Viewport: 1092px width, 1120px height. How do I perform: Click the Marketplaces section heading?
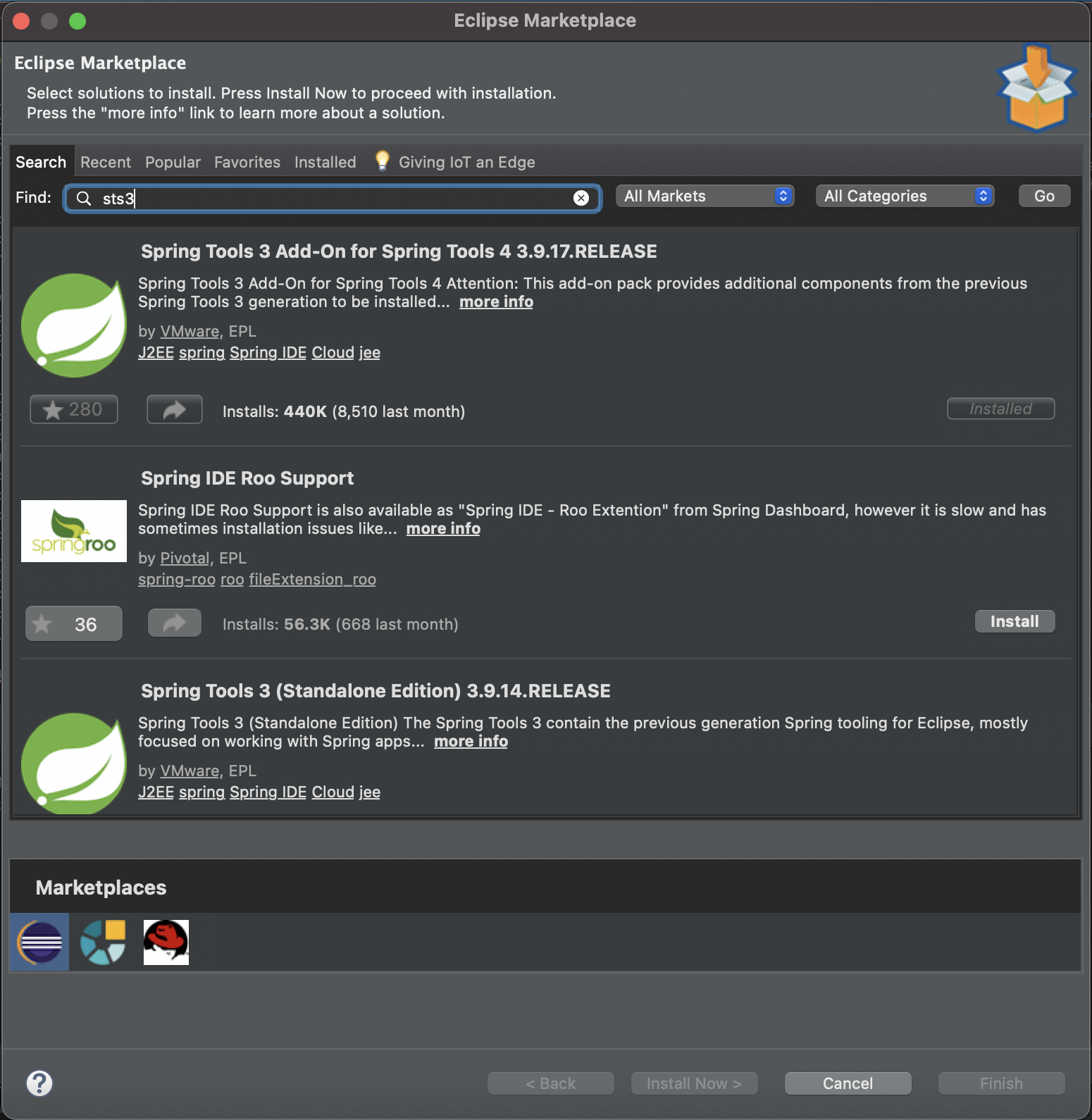pyautogui.click(x=101, y=888)
